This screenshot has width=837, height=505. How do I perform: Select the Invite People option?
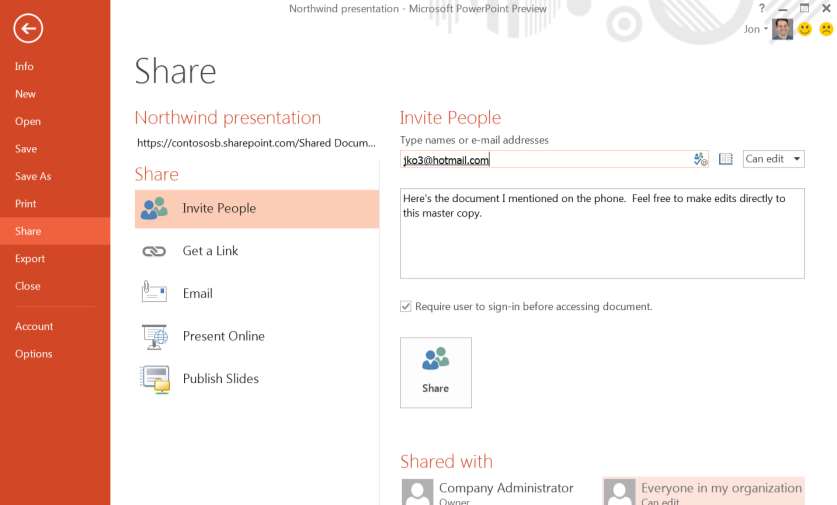tap(257, 209)
